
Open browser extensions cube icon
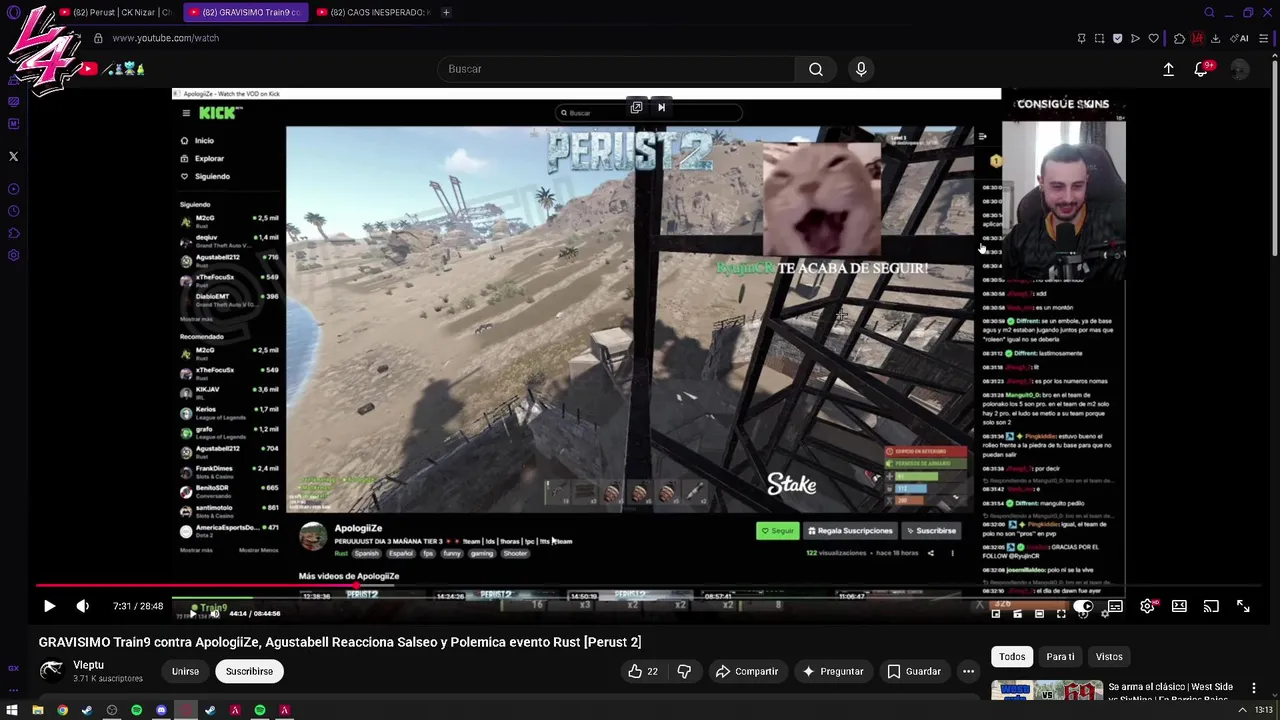click(x=1179, y=38)
